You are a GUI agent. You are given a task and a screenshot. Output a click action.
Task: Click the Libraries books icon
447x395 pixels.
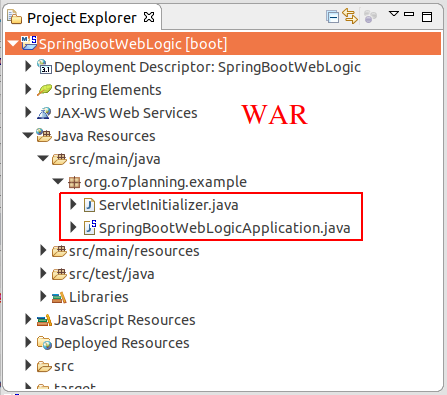click(59, 297)
